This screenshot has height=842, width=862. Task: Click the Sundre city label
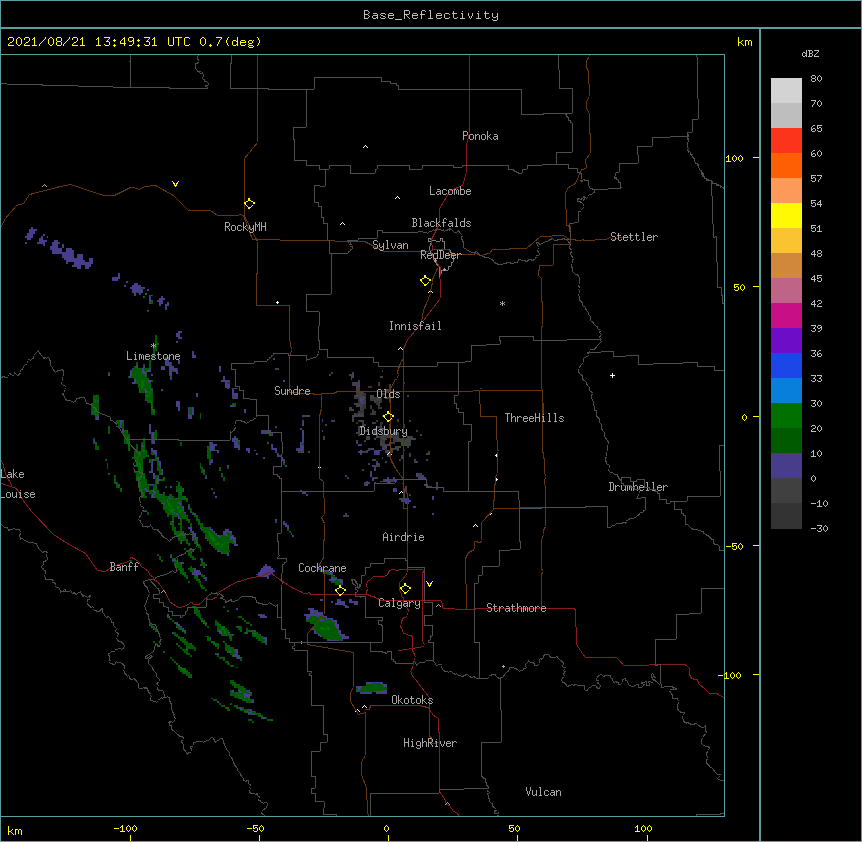tap(292, 391)
